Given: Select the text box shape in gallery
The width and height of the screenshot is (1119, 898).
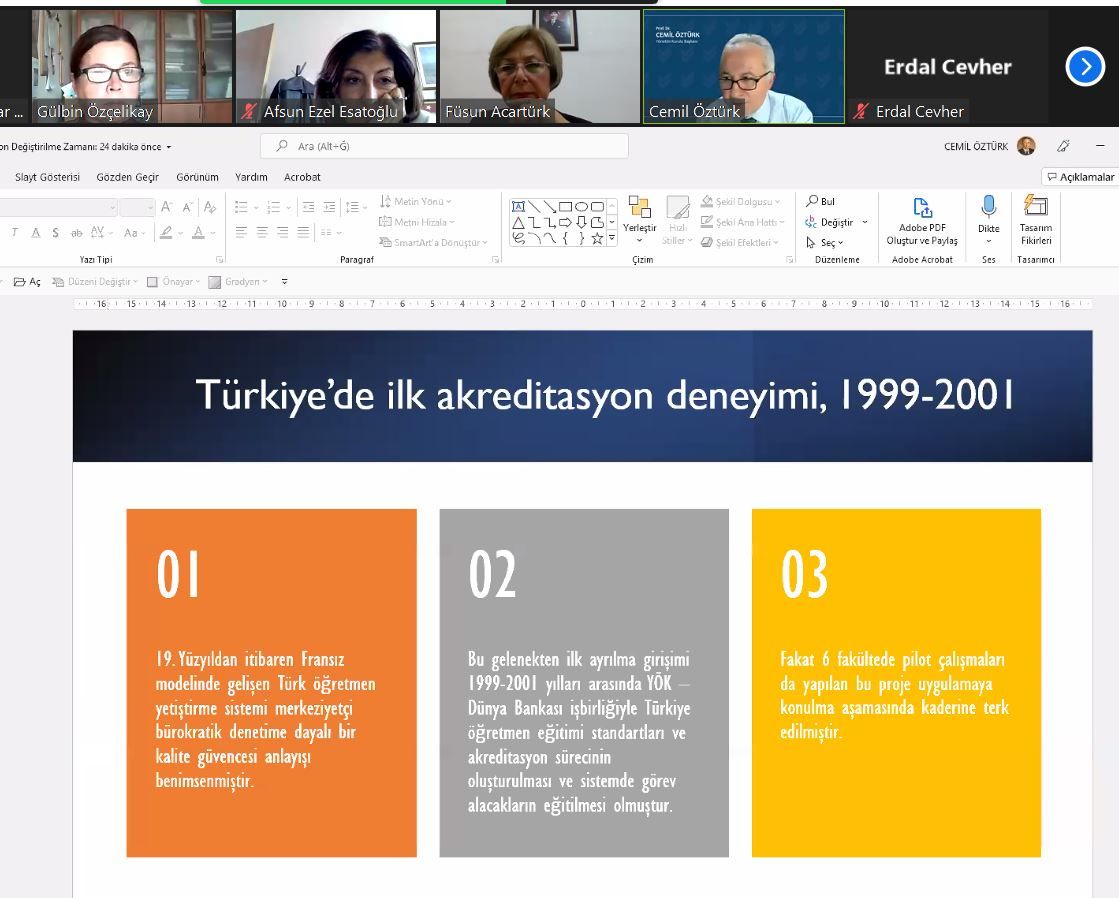Looking at the screenshot, I should pyautogui.click(x=518, y=206).
